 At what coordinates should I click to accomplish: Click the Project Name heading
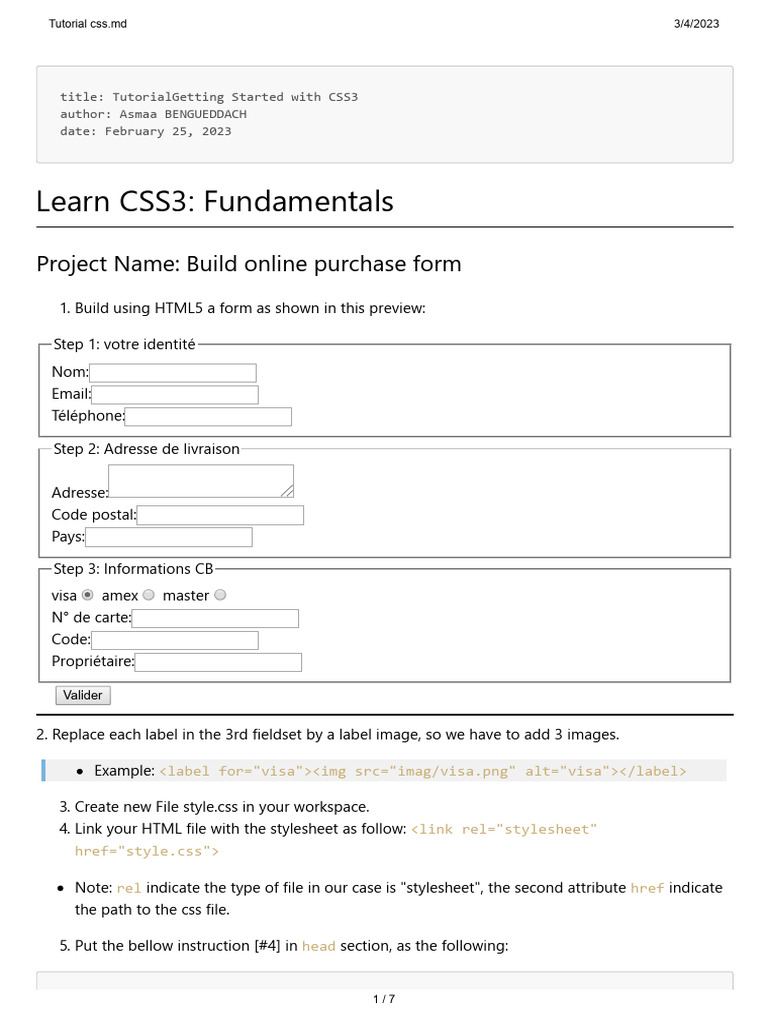pyautogui.click(x=249, y=264)
